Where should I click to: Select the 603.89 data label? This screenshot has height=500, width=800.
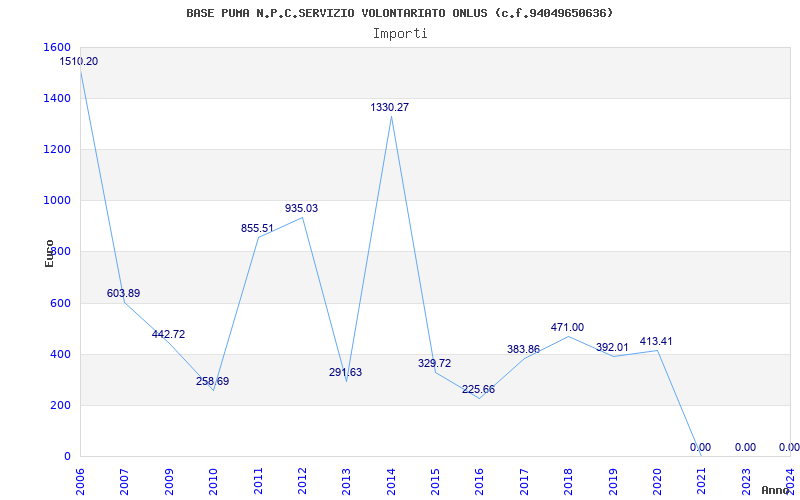point(123,293)
